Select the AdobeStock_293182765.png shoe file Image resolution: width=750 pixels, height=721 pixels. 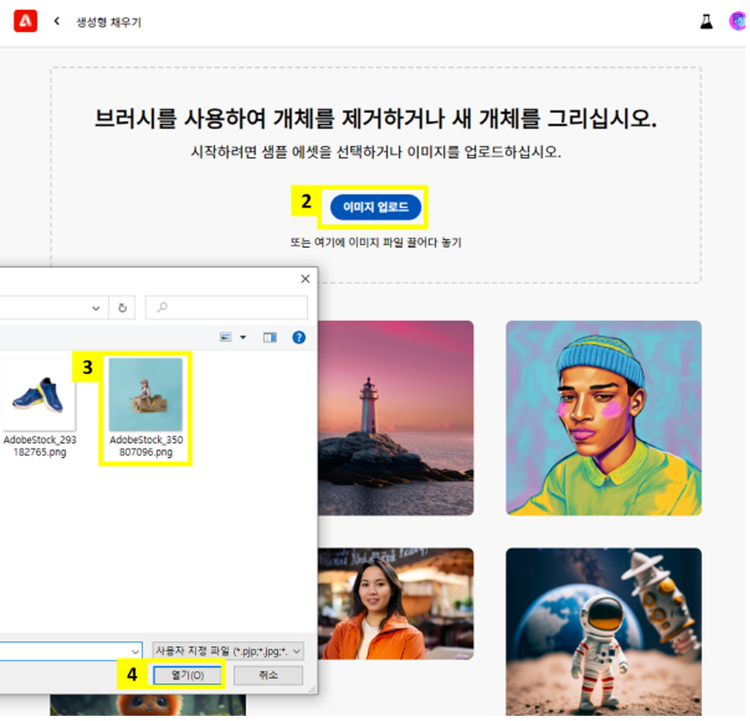point(39,408)
